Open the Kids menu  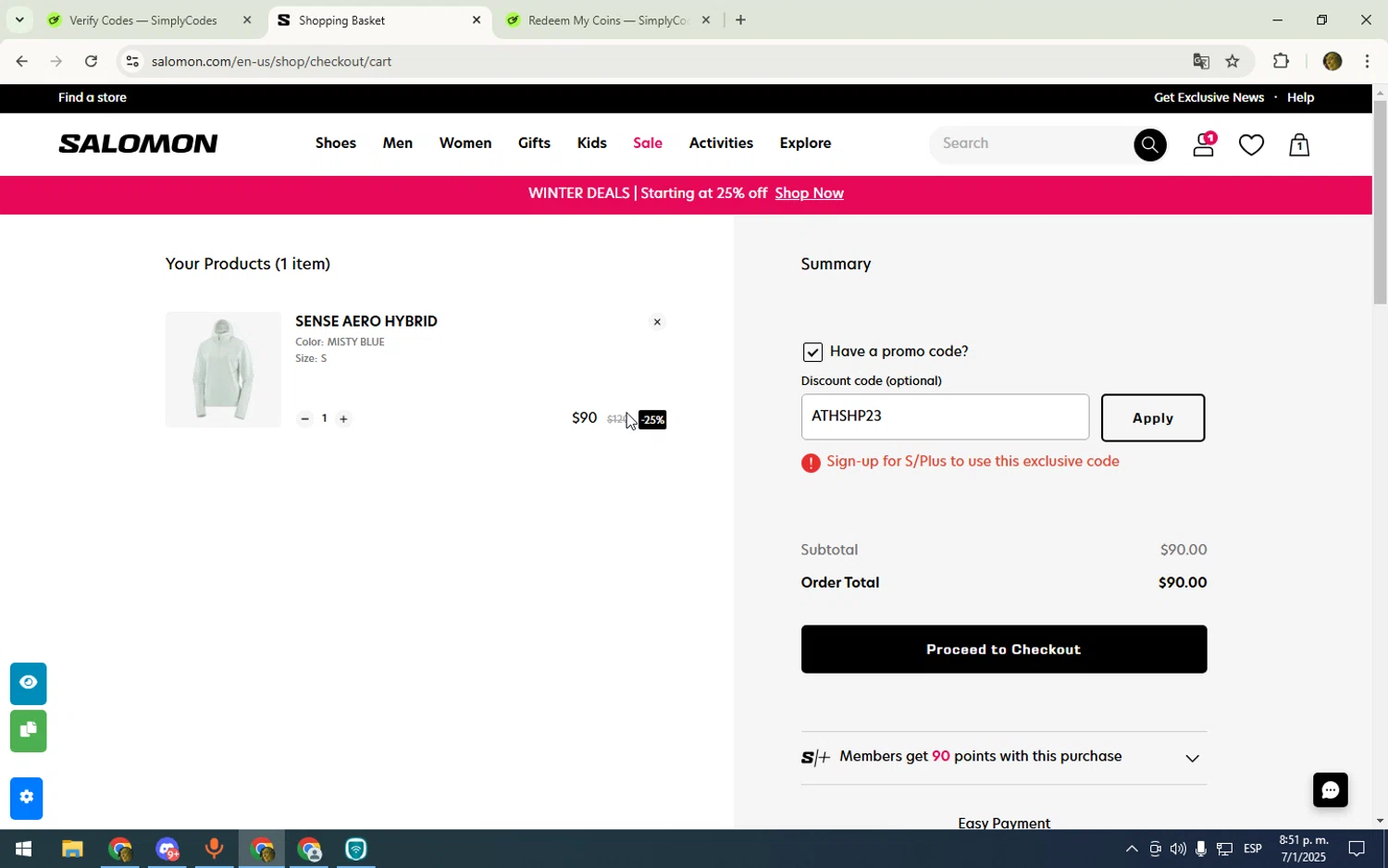591,143
